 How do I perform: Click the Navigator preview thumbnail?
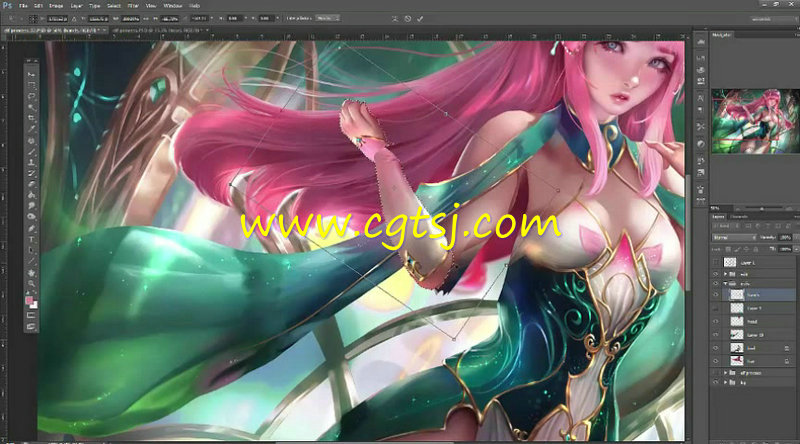(x=756, y=121)
